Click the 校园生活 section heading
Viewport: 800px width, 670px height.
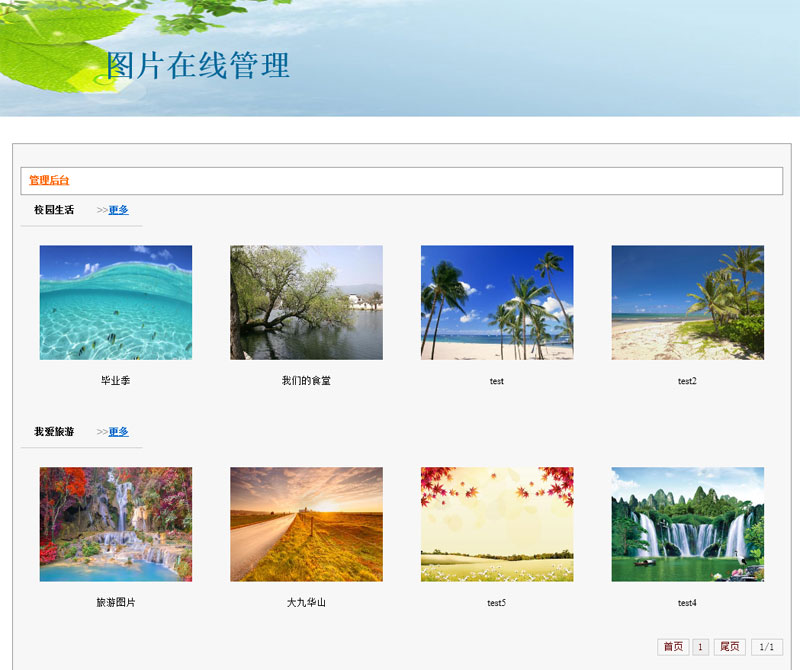coord(54,210)
